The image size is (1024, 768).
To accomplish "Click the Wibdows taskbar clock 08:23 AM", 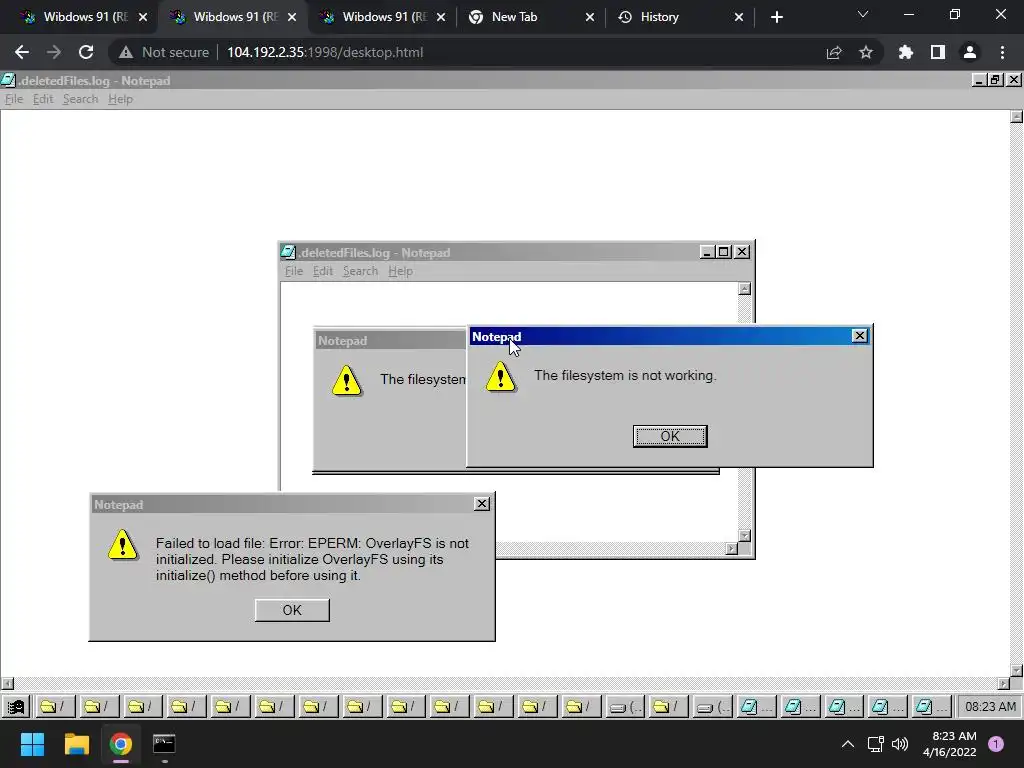I will click(990, 707).
